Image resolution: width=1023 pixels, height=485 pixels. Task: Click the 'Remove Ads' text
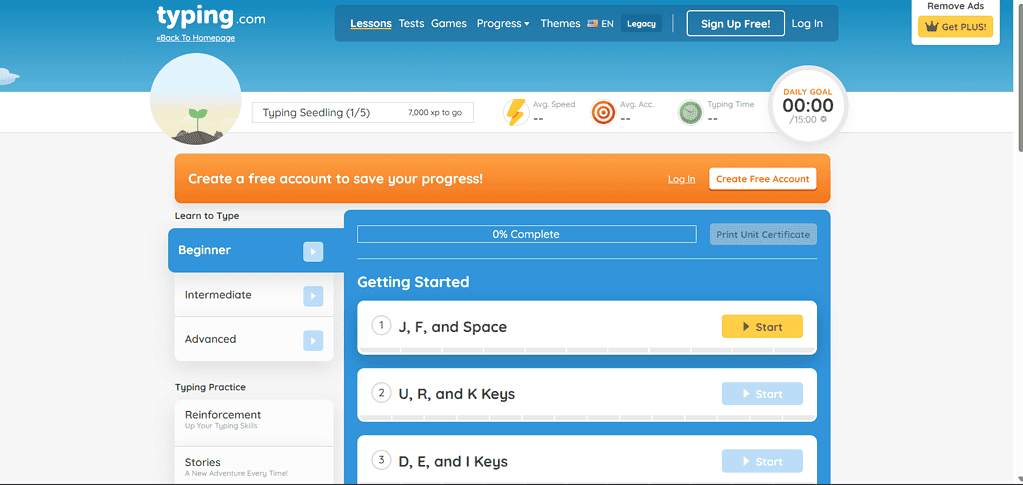(955, 6)
